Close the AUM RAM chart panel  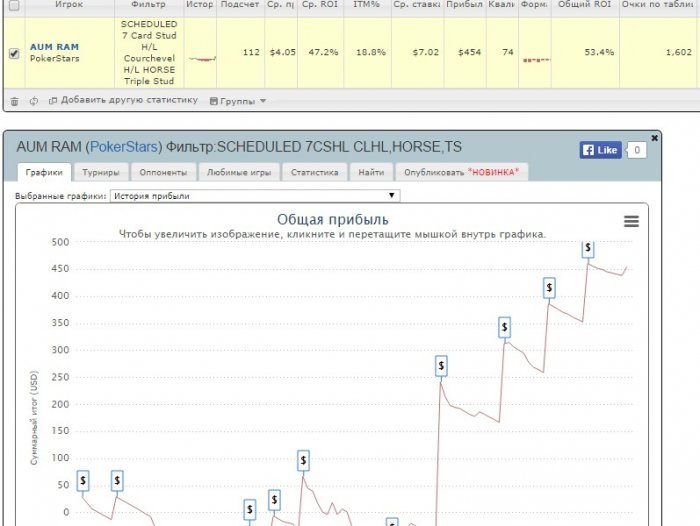654,138
